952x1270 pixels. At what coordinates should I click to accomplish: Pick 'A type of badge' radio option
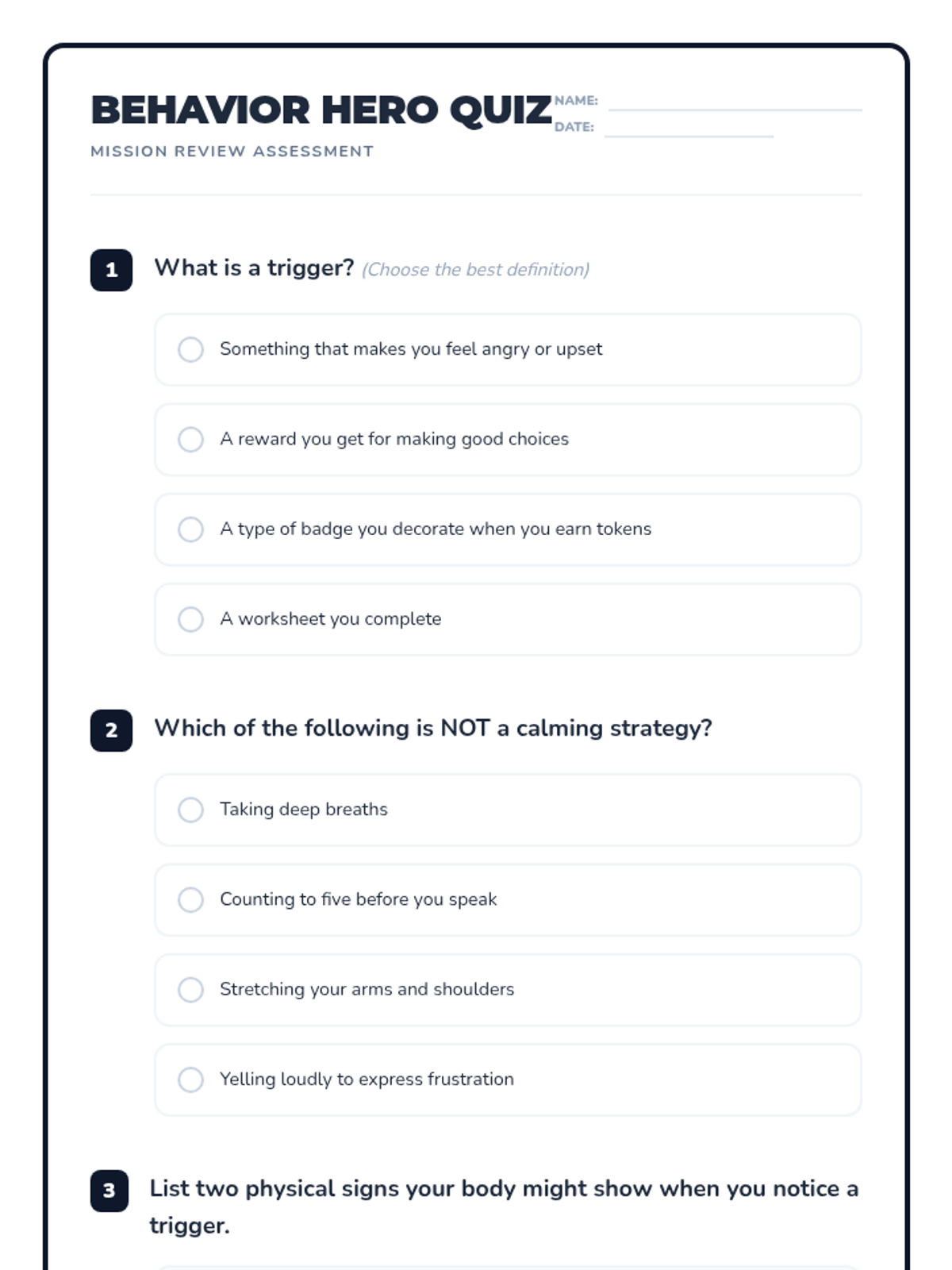pyautogui.click(x=190, y=529)
